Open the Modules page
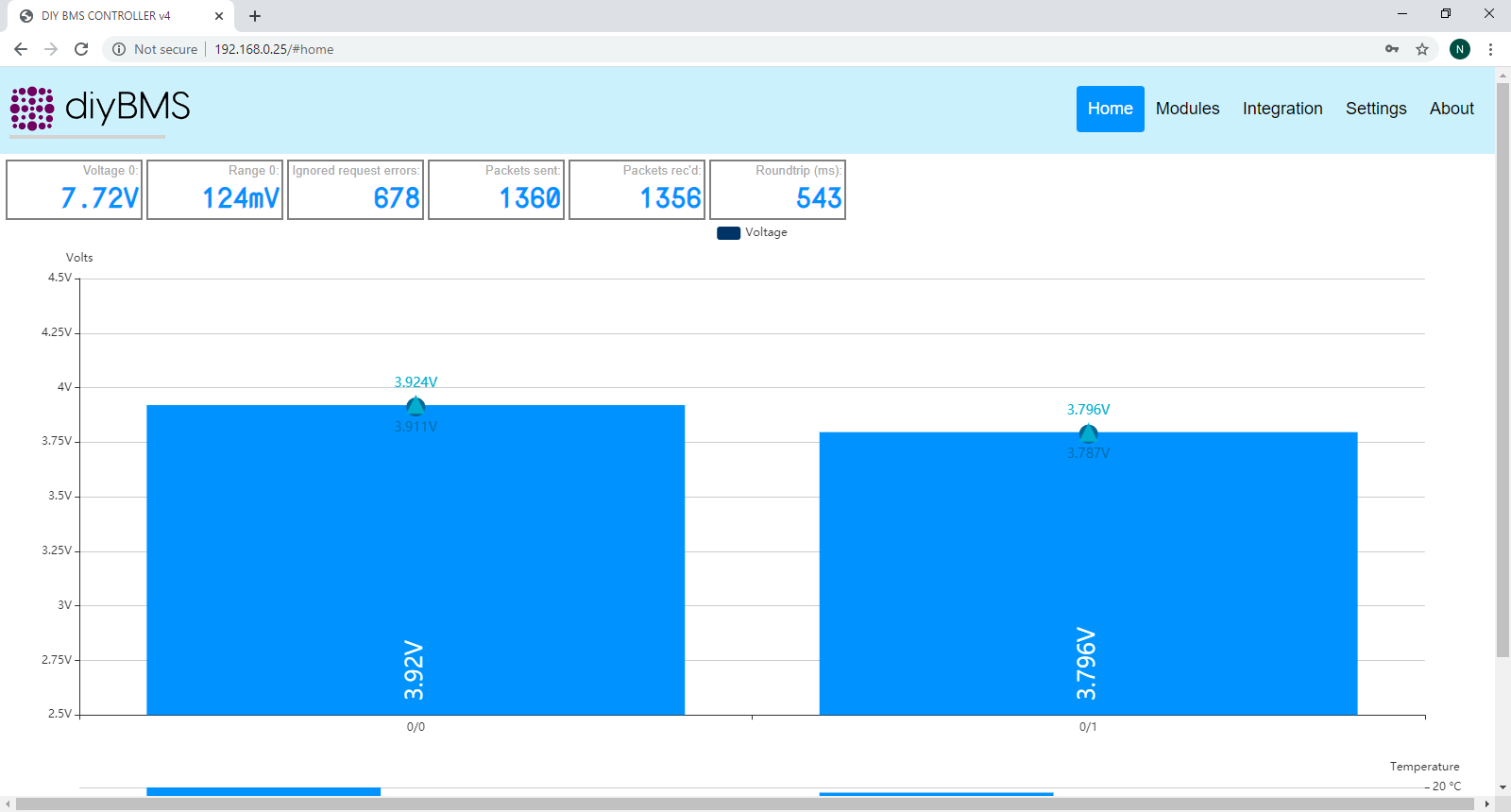The width and height of the screenshot is (1511, 812). [x=1187, y=109]
